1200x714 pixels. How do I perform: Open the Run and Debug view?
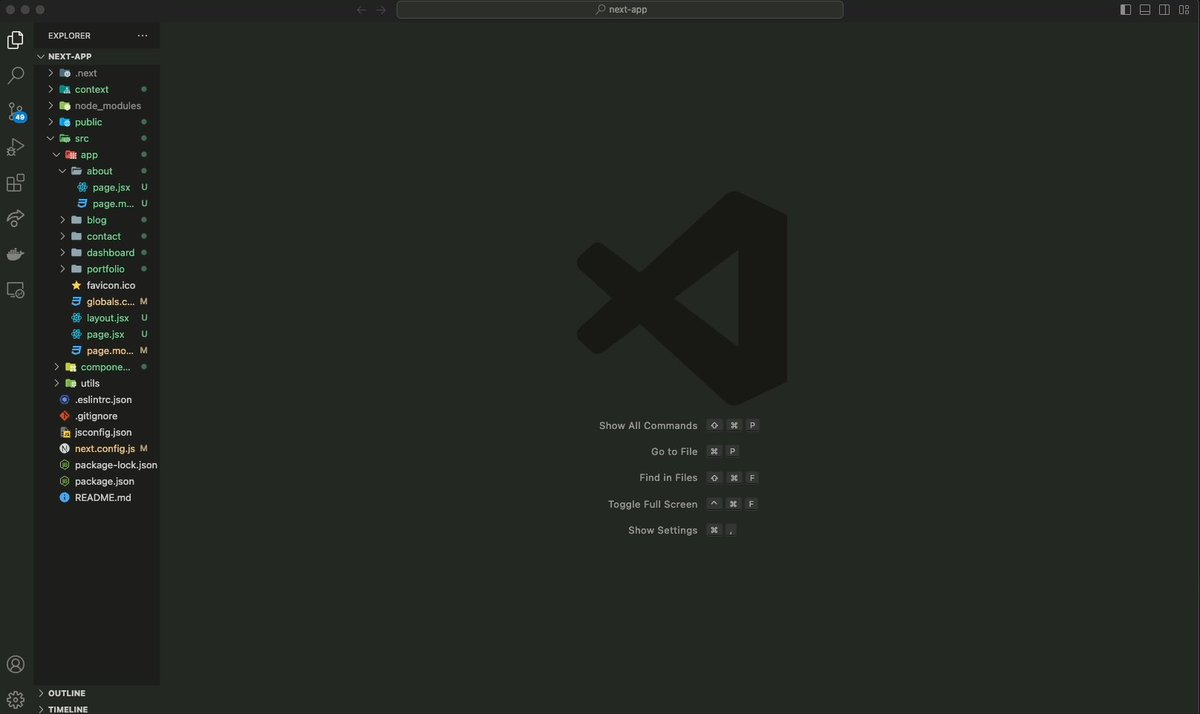(16, 147)
